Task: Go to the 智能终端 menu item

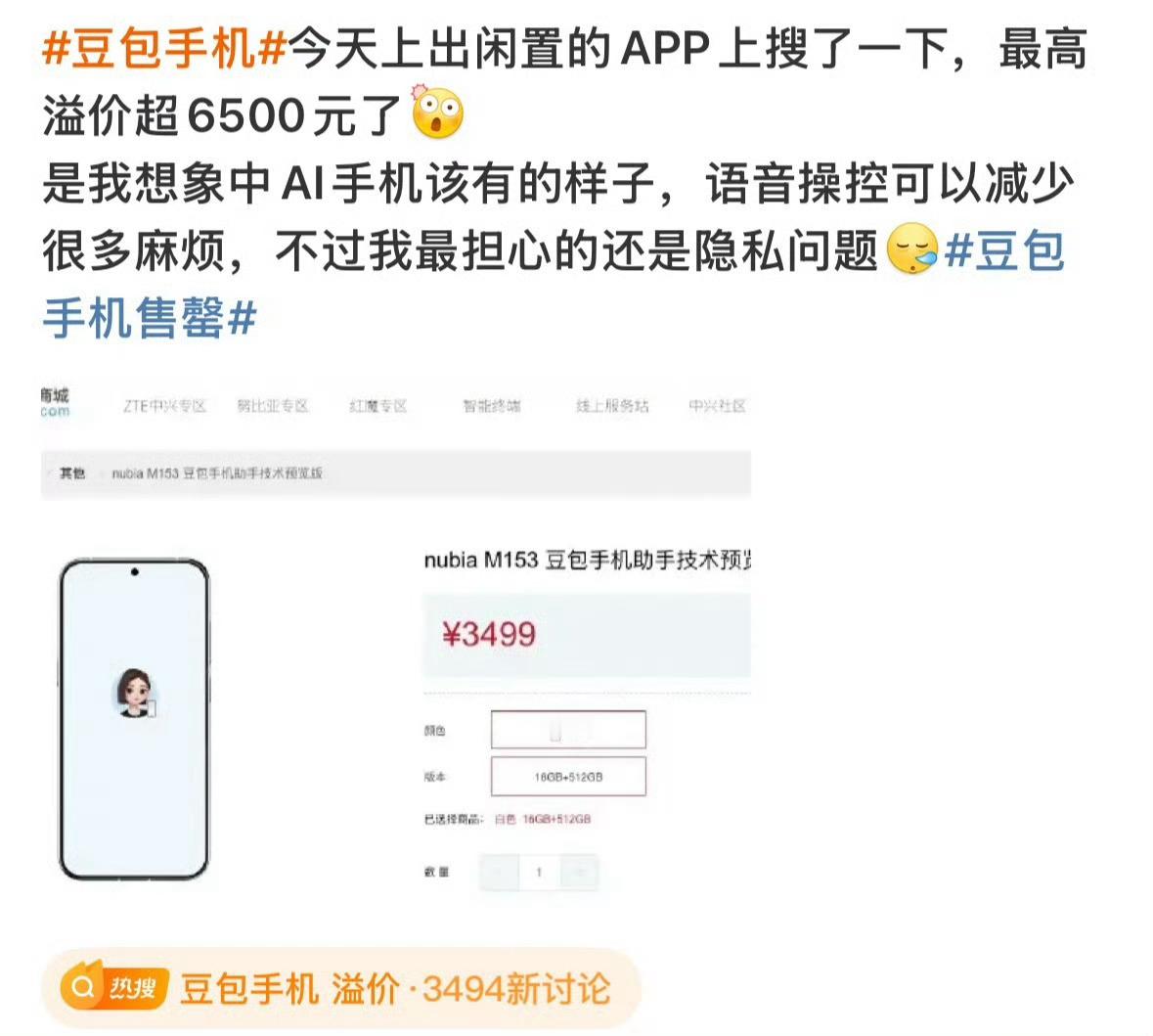Action: [x=491, y=406]
